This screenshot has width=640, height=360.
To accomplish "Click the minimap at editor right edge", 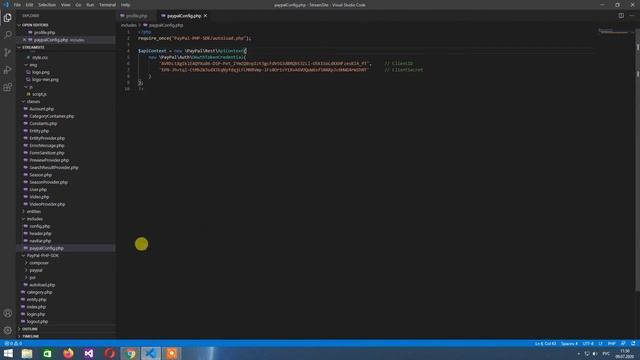I will coord(614,31).
